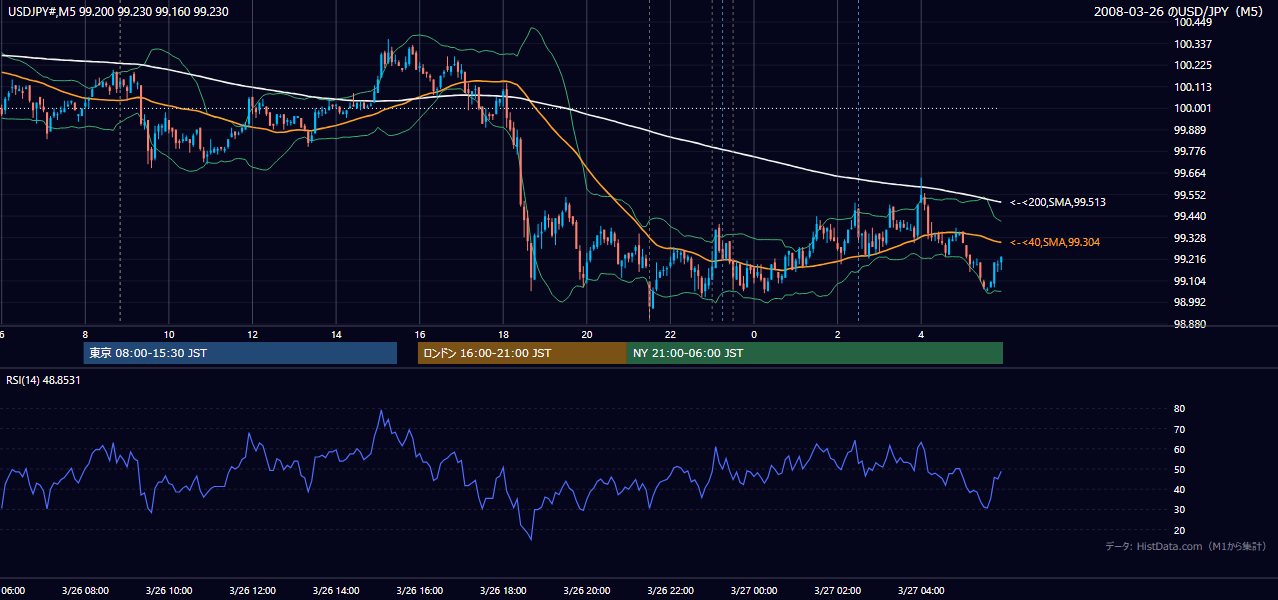Click RSI scale value 70
Image resolution: width=1278 pixels, height=600 pixels.
[1180, 429]
